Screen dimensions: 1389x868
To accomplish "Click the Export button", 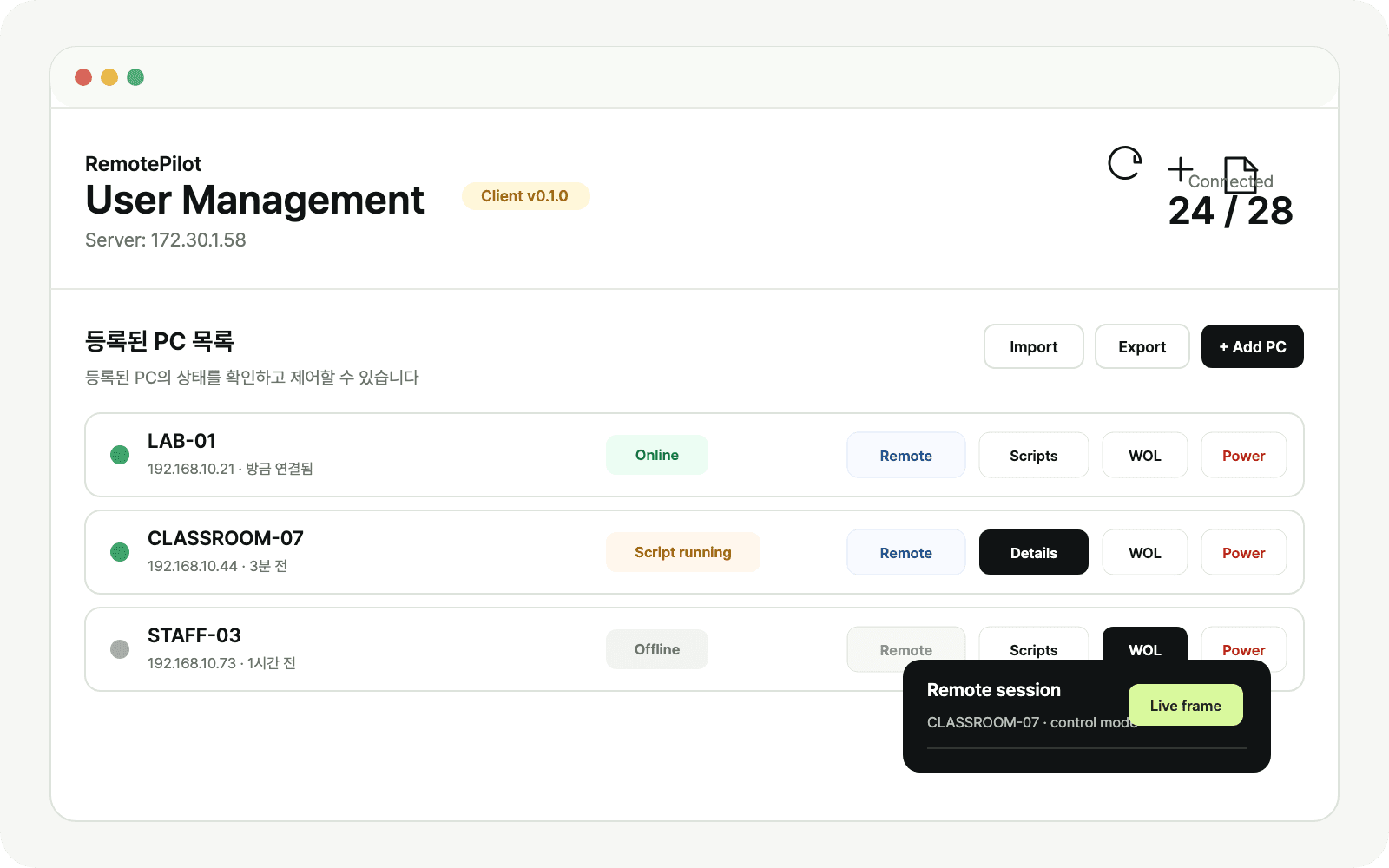I will click(1142, 346).
